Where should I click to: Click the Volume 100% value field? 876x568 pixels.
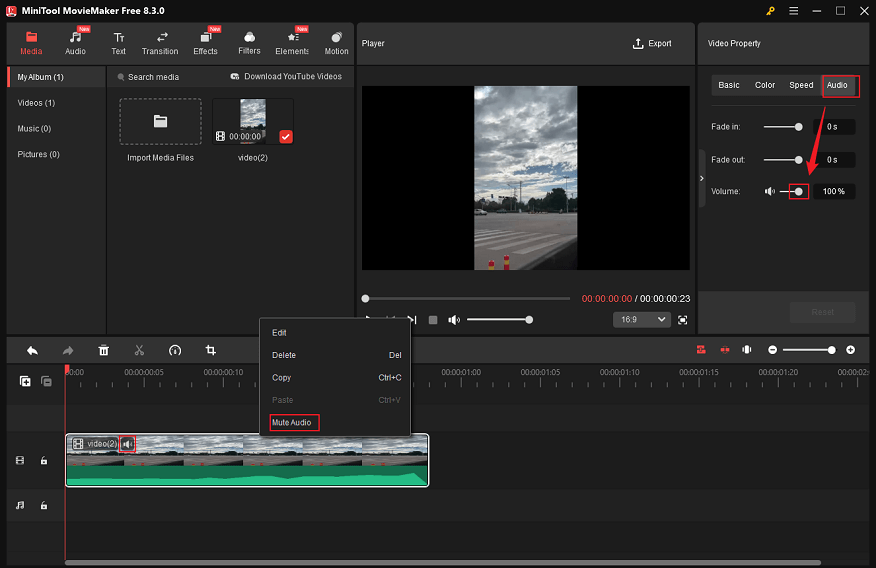833,192
